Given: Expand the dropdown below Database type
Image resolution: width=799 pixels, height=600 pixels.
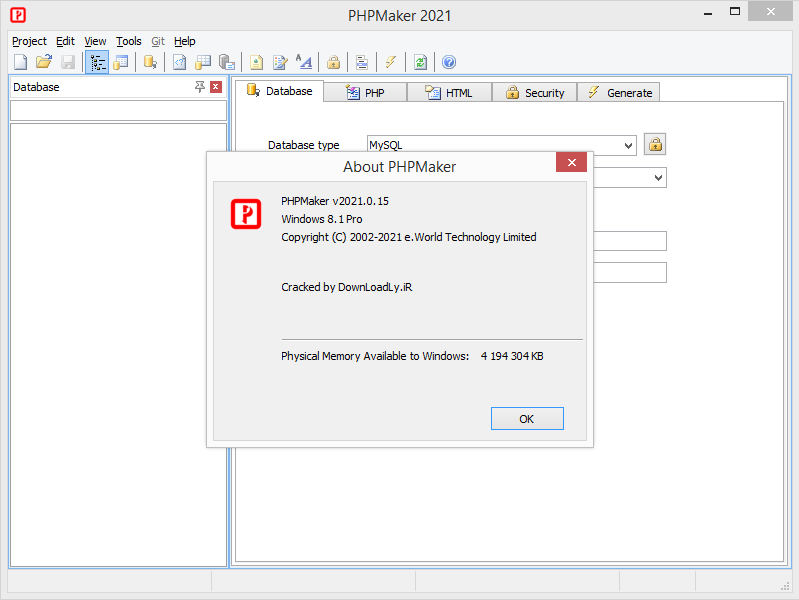Looking at the screenshot, I should coord(658,177).
